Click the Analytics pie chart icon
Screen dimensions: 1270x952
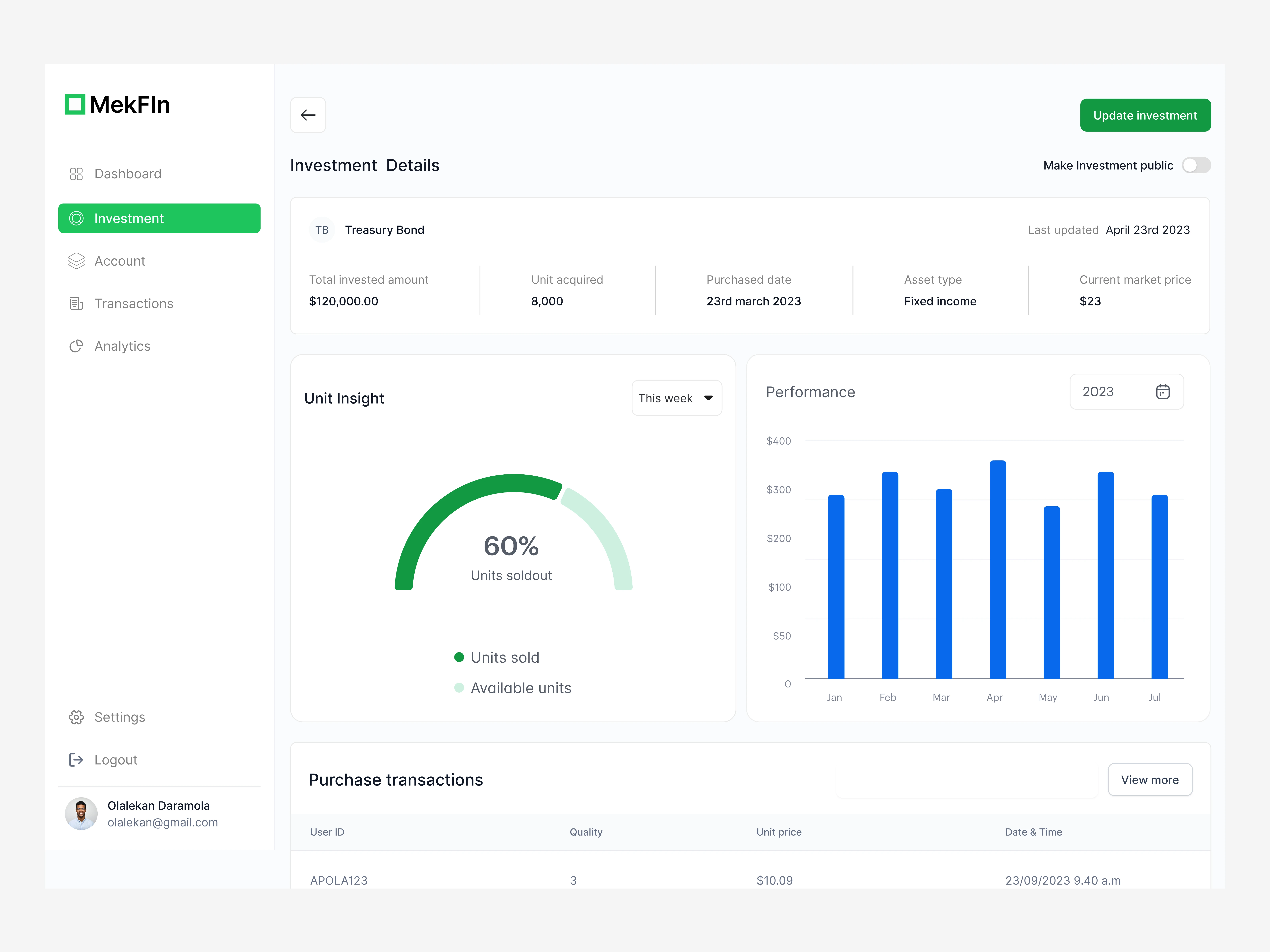pos(76,346)
